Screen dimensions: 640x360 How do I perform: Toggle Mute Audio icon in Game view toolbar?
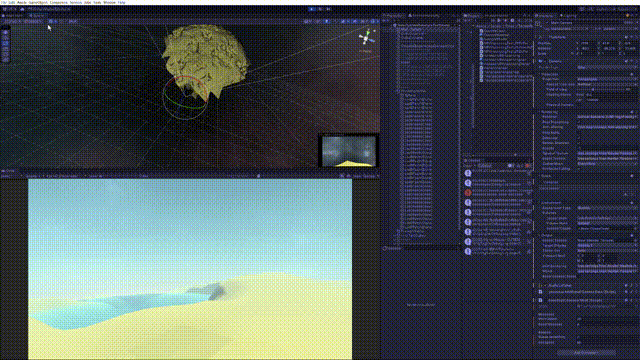click(x=342, y=176)
